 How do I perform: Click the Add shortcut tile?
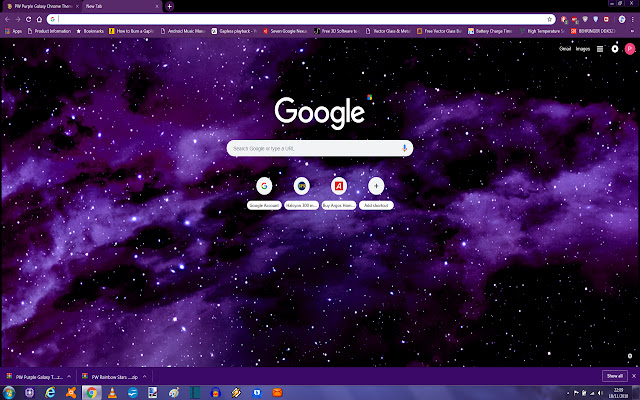coord(376,193)
